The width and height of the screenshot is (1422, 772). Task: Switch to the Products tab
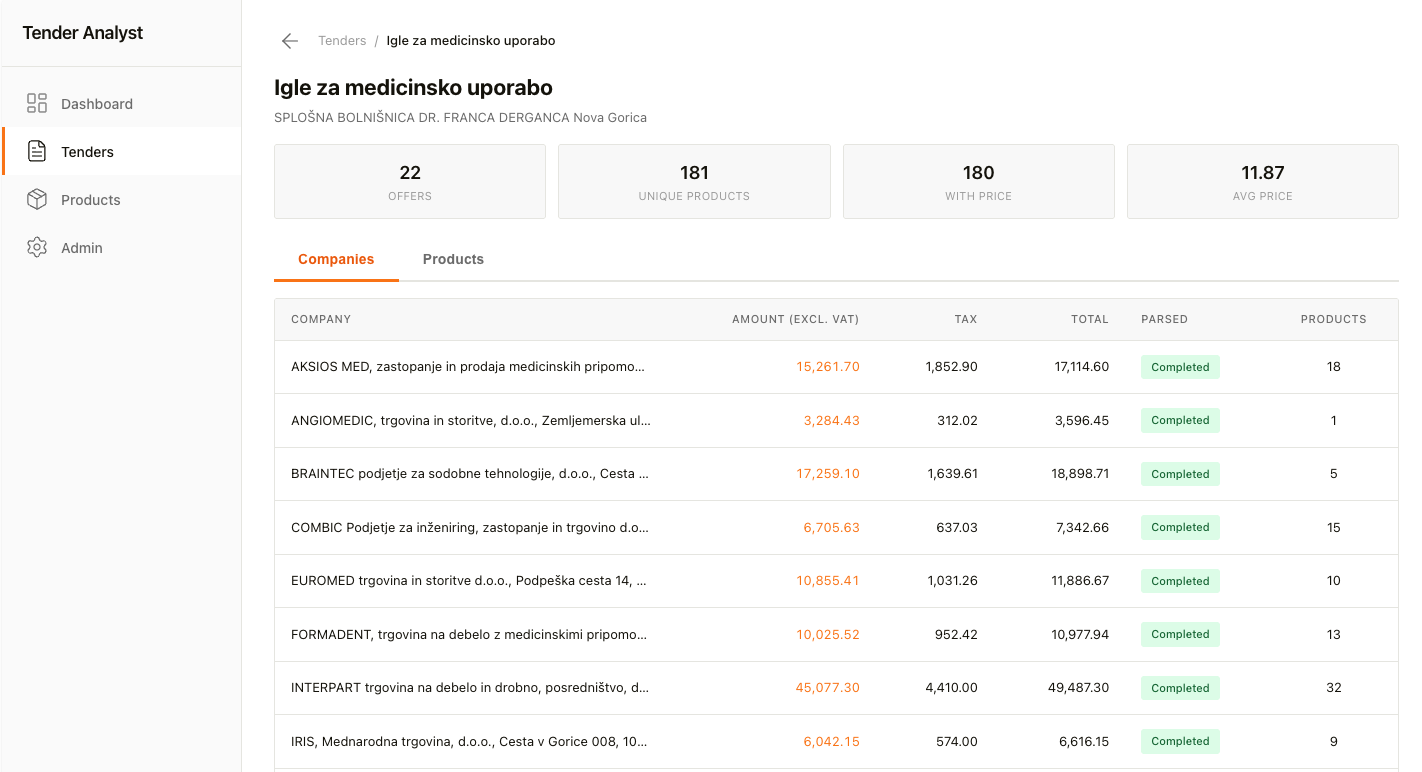click(453, 259)
